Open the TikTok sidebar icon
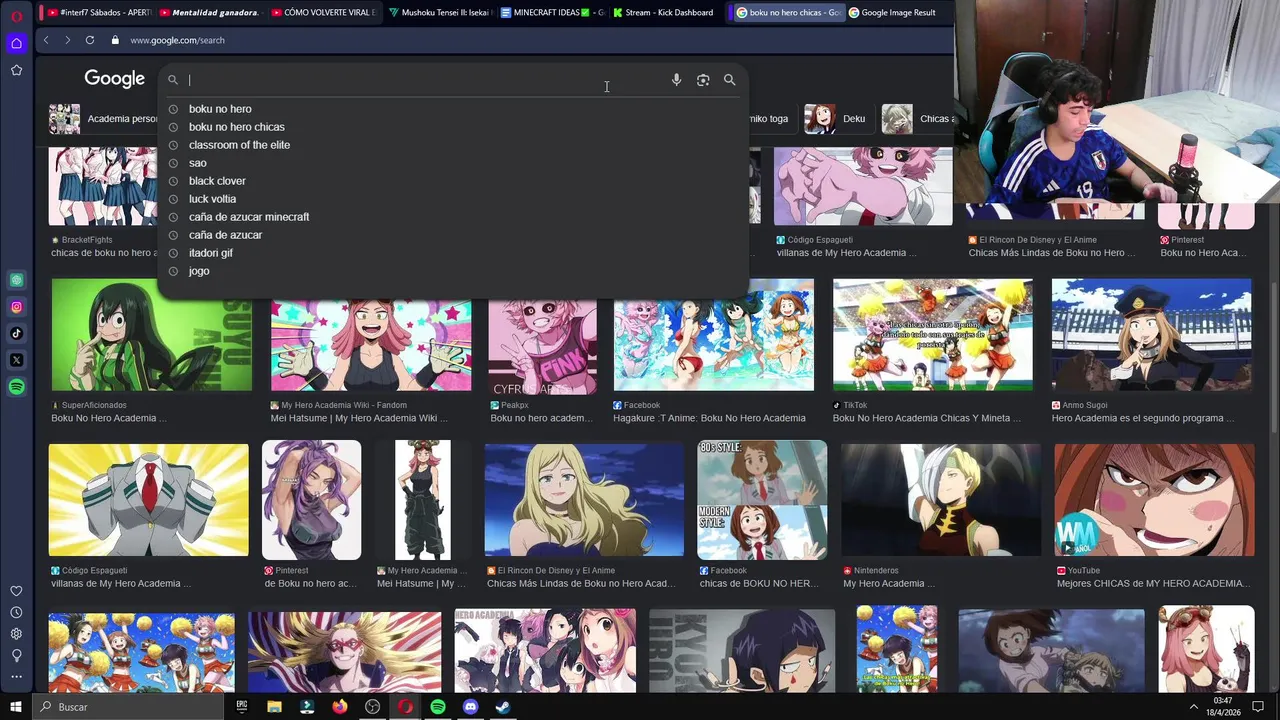This screenshot has width=1280, height=720. point(16,333)
